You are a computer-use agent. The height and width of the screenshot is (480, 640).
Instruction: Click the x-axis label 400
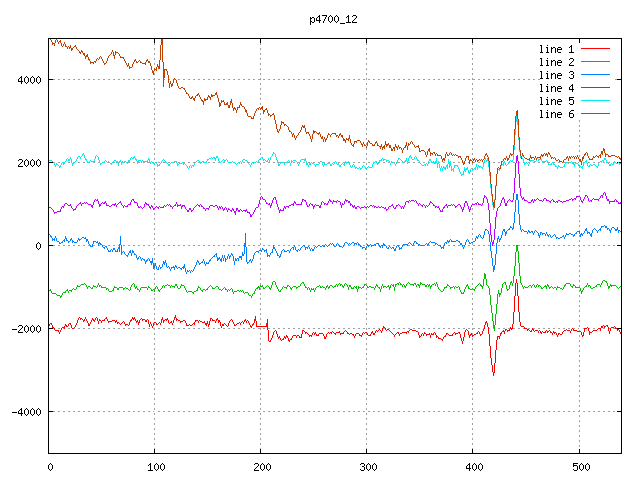[474, 467]
